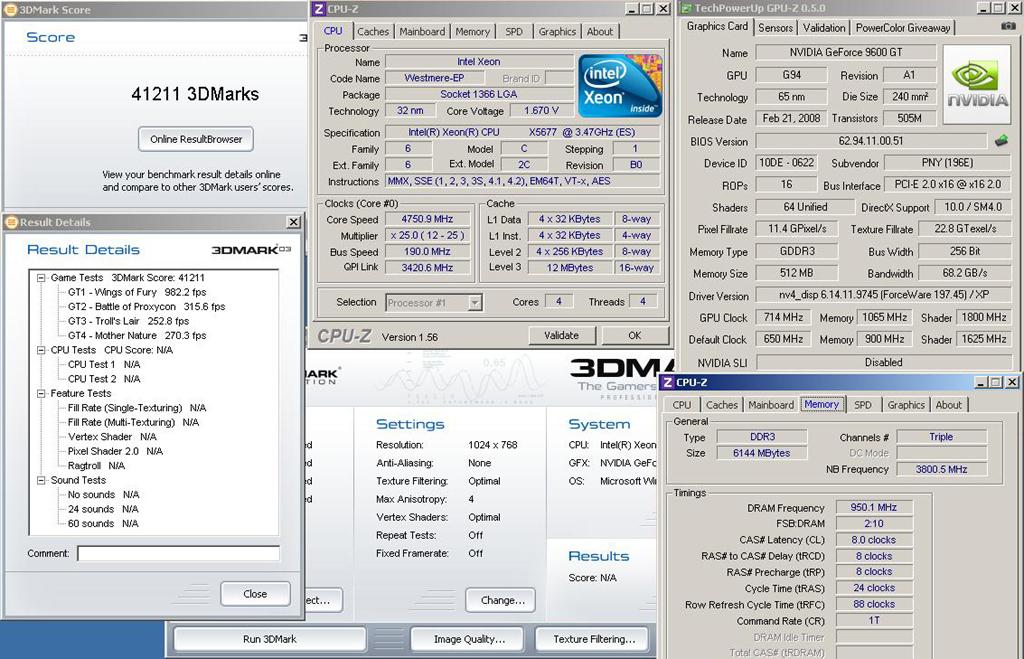The width and height of the screenshot is (1024, 659).
Task: Open CPU tab in lower CPU-Z window
Action: coord(682,405)
